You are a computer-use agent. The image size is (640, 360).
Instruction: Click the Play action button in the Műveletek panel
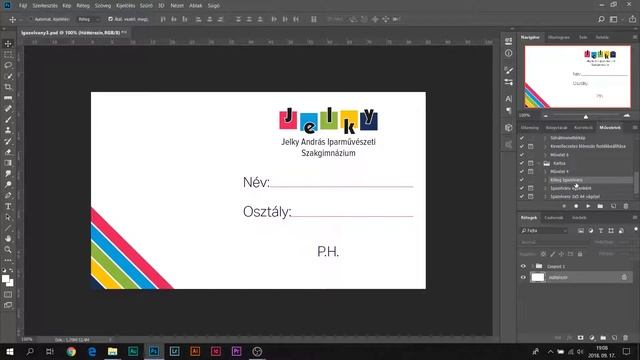tap(588, 206)
